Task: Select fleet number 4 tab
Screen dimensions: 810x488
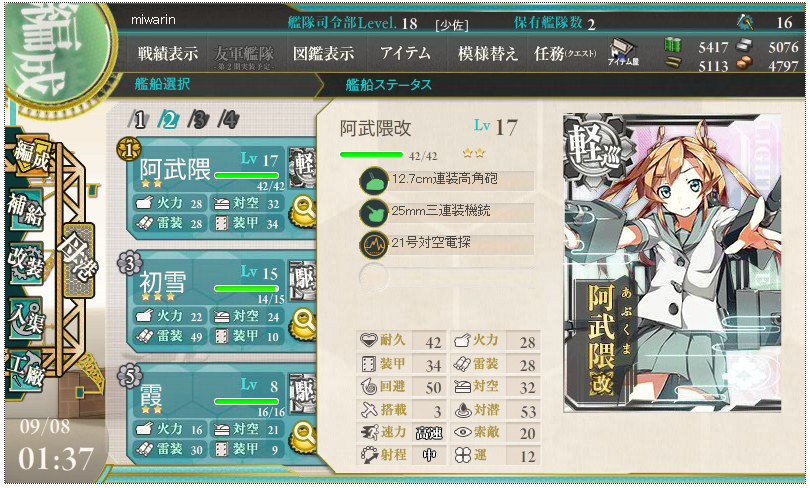Action: [228, 120]
